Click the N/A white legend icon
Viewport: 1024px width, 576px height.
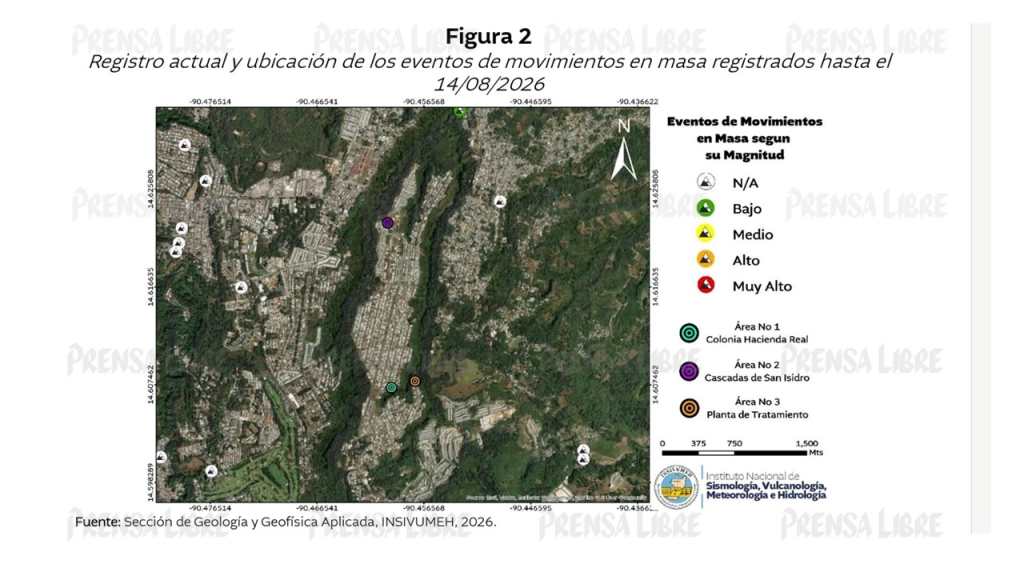coord(705,182)
